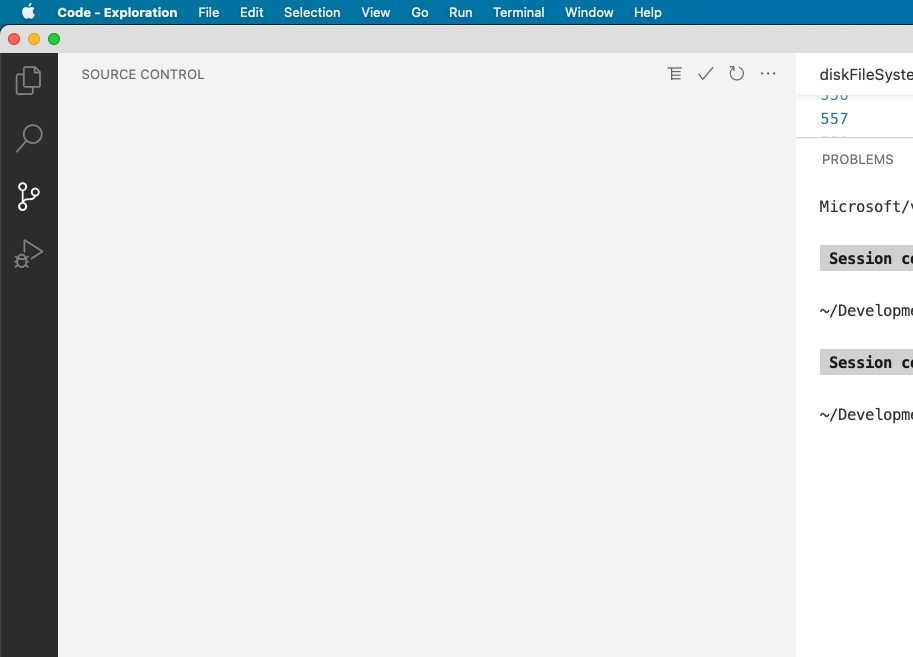The image size is (913, 657).
Task: Toggle view as tree in Source Control
Action: point(674,74)
